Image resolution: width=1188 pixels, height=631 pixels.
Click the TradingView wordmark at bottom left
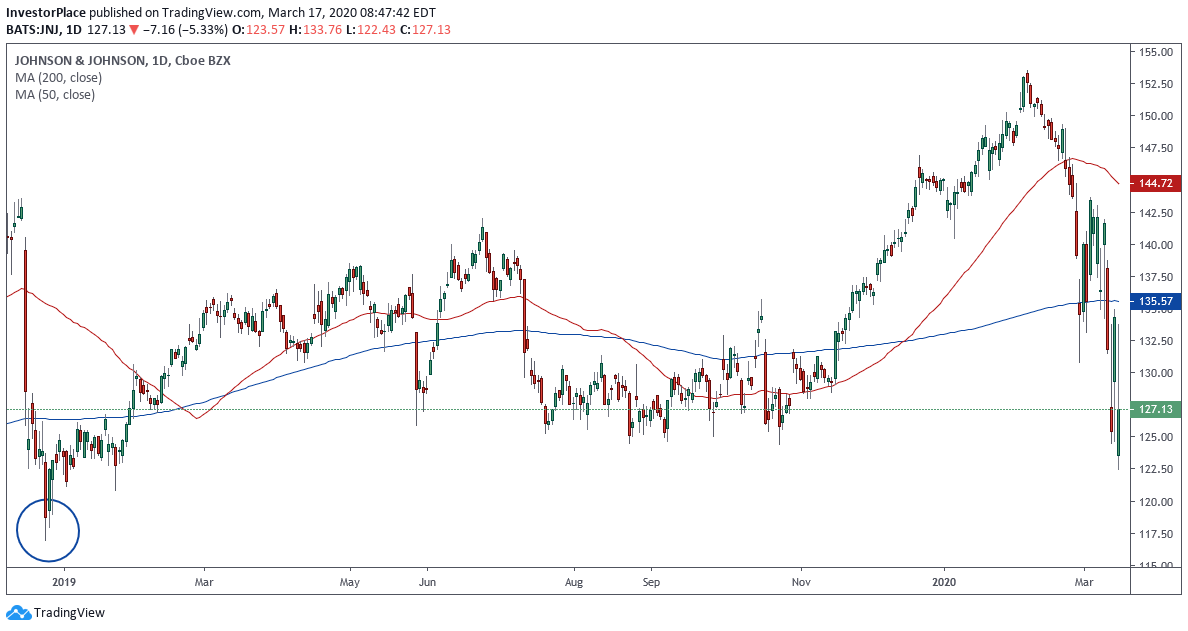70,613
